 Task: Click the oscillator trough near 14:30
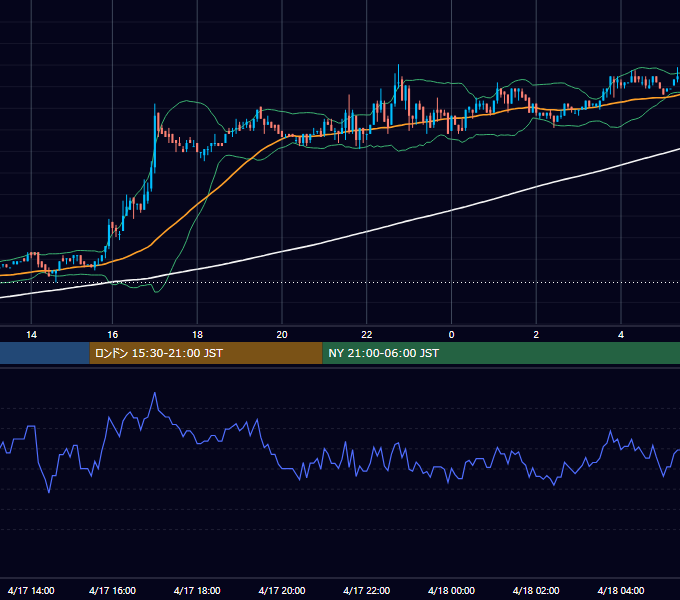[49, 492]
